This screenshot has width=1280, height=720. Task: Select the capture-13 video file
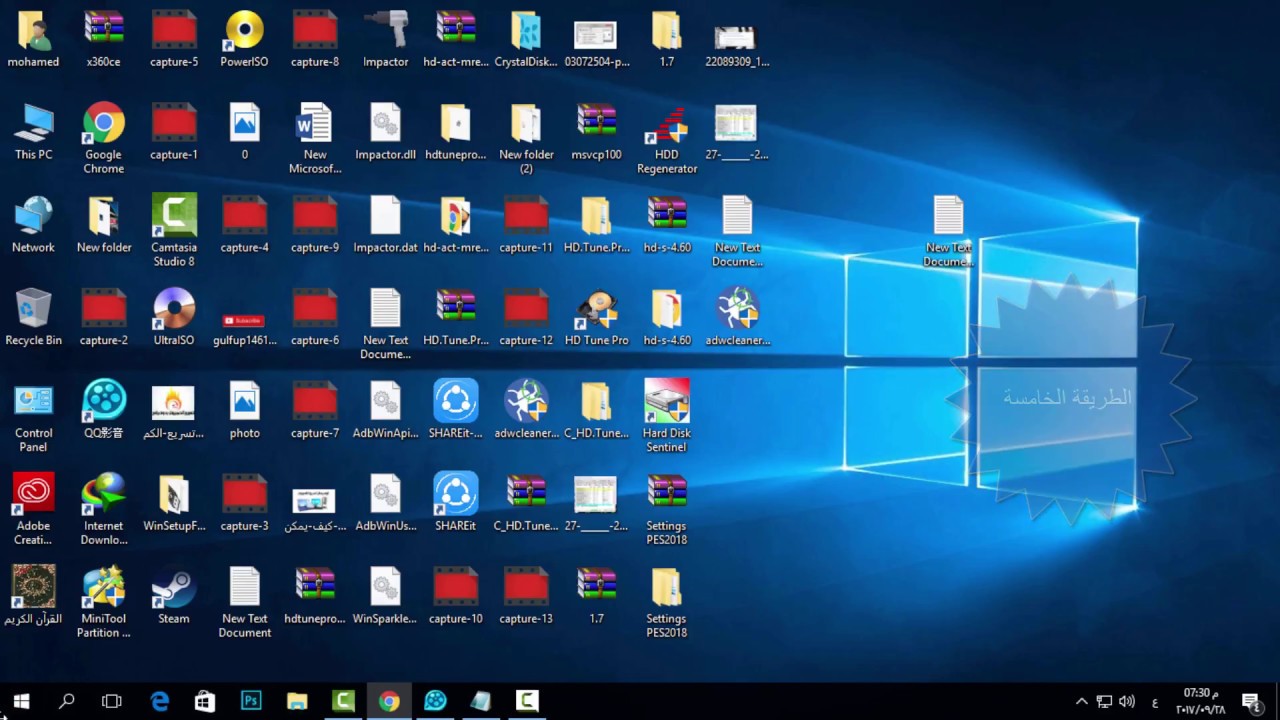tap(526, 595)
